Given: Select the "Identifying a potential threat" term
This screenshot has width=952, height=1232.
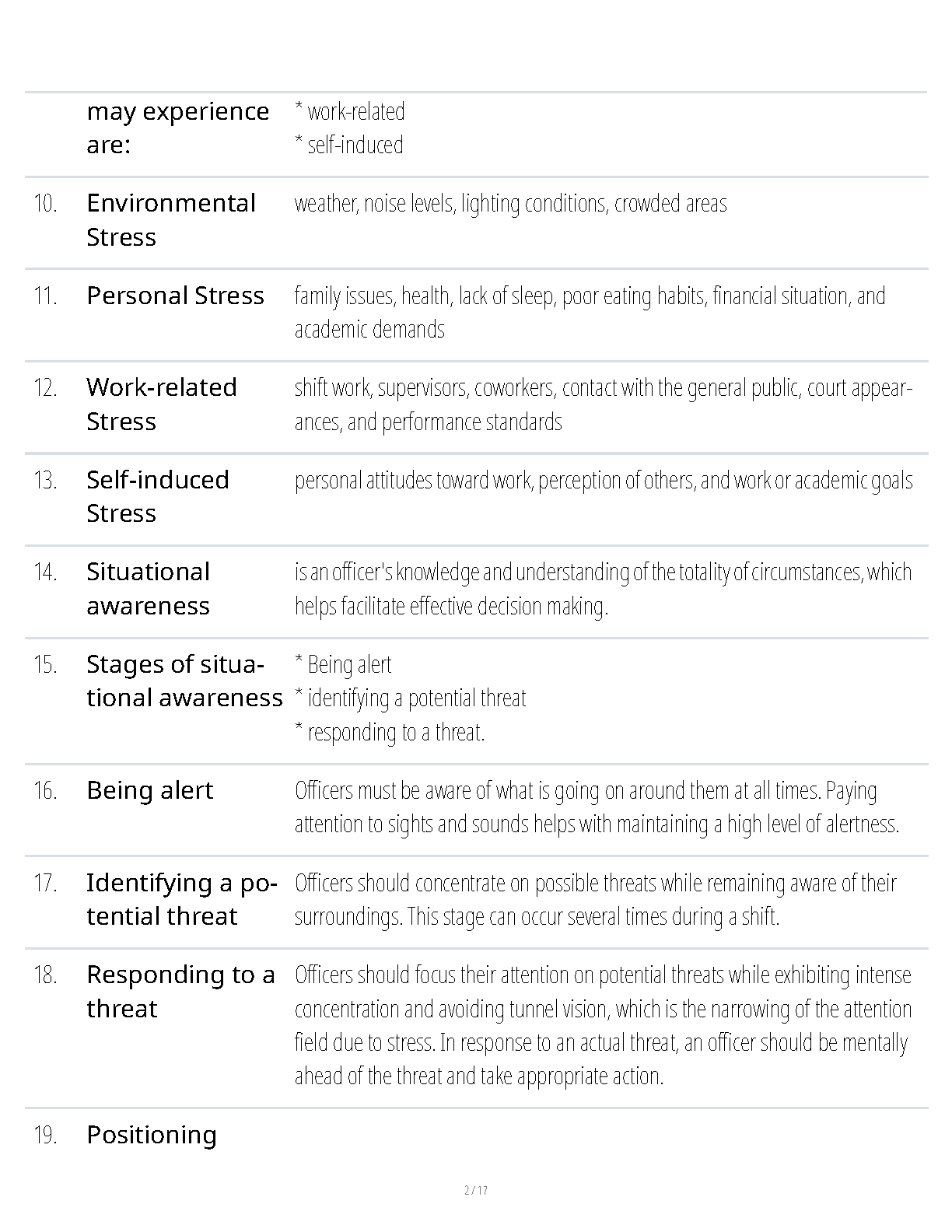Looking at the screenshot, I should [x=181, y=899].
